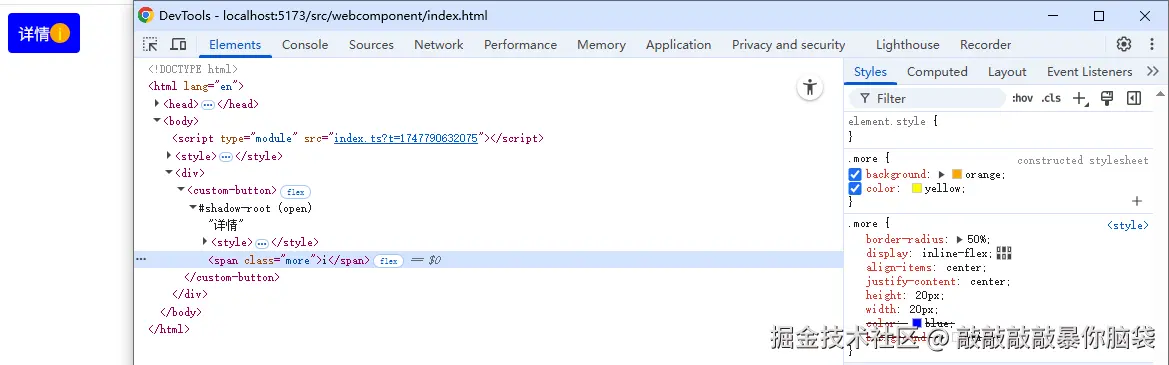Expand the background shorthand triangle
The width and height of the screenshot is (1169, 365).
coord(942,174)
